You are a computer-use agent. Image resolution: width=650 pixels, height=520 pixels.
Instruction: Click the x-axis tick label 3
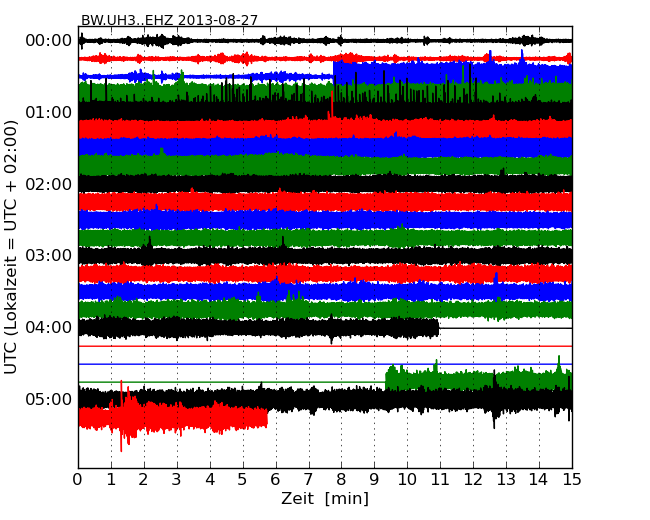click(x=177, y=480)
